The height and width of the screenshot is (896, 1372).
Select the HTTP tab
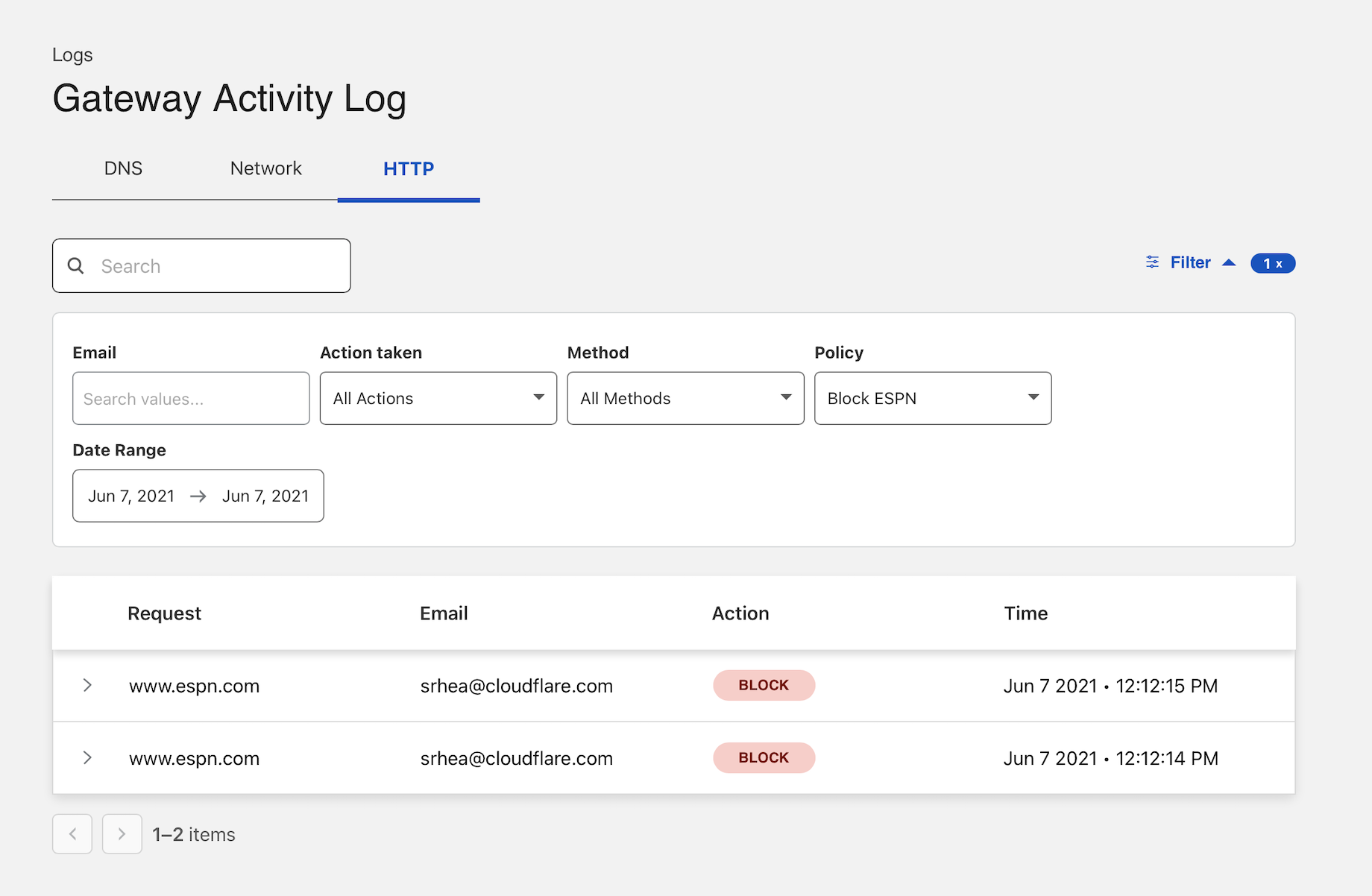point(408,168)
